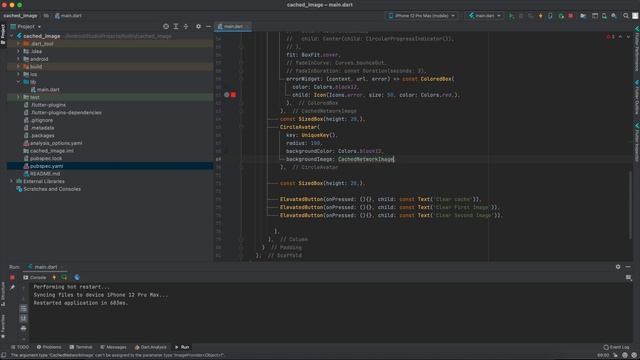Image resolution: width=640 pixels, height=360 pixels.
Task: Toggle the Project tool window side tab
Action: tap(3, 35)
